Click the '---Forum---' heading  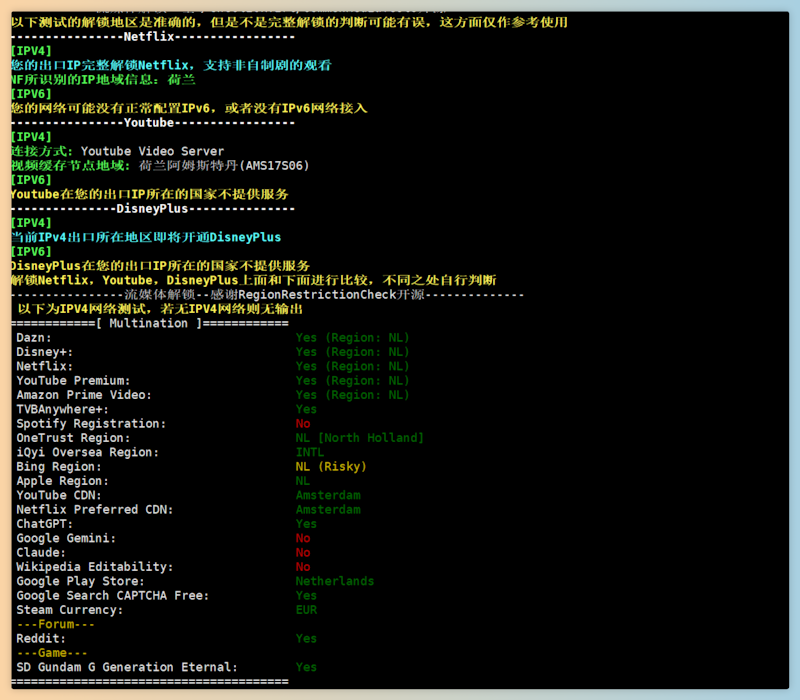pyautogui.click(x=55, y=624)
